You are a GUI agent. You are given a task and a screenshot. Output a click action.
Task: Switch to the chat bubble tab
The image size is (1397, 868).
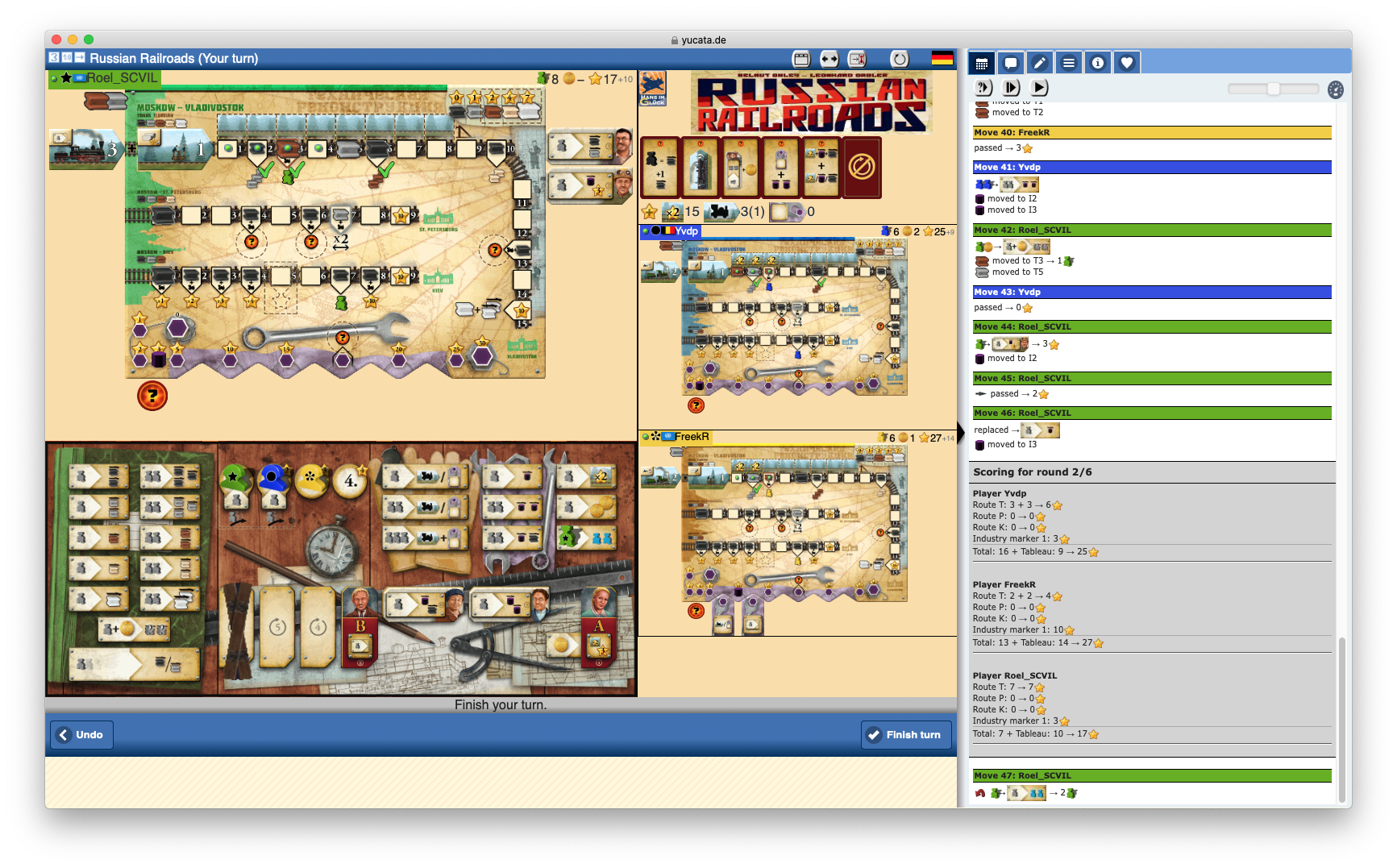1010,63
